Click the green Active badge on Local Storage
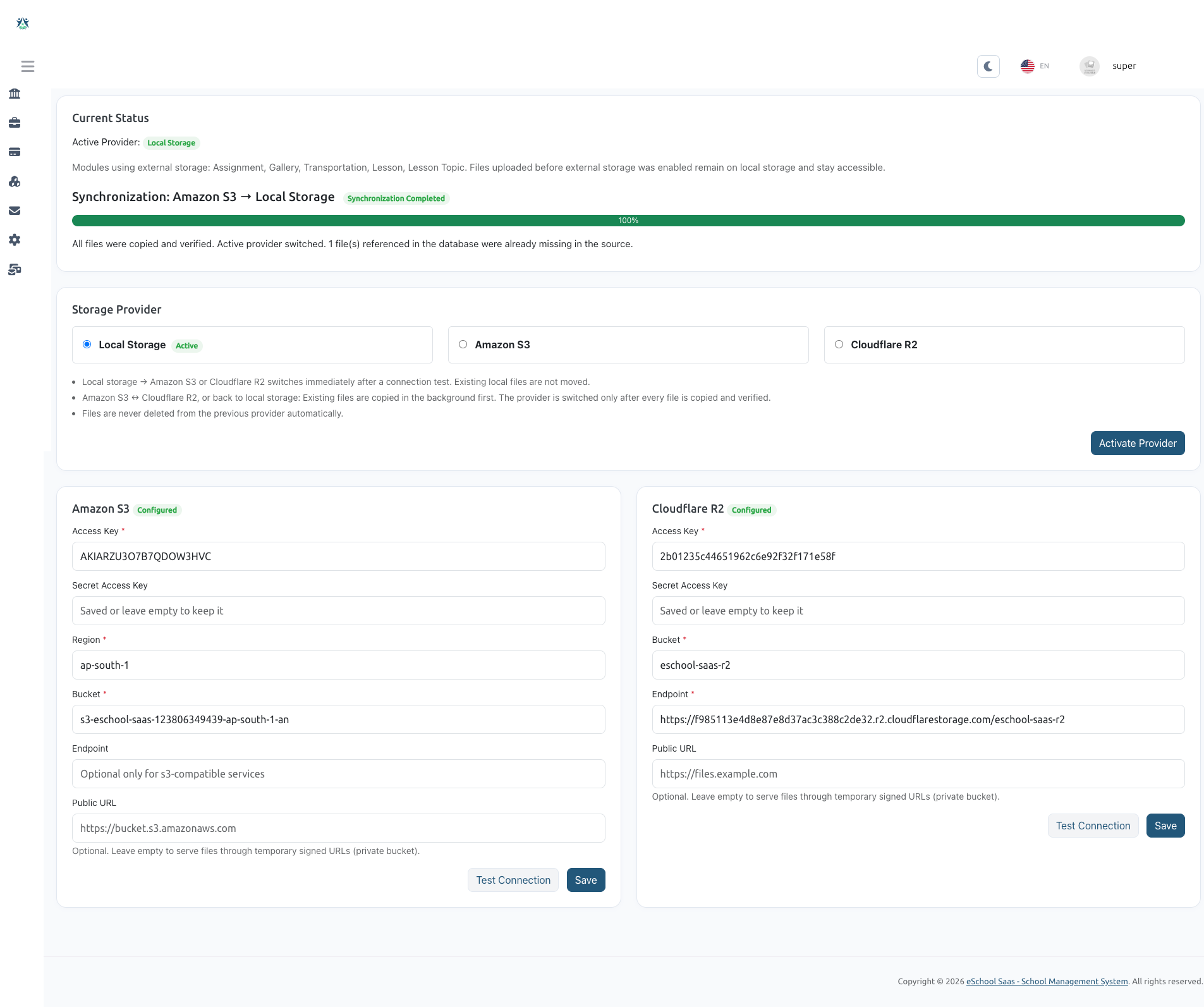 tap(186, 346)
